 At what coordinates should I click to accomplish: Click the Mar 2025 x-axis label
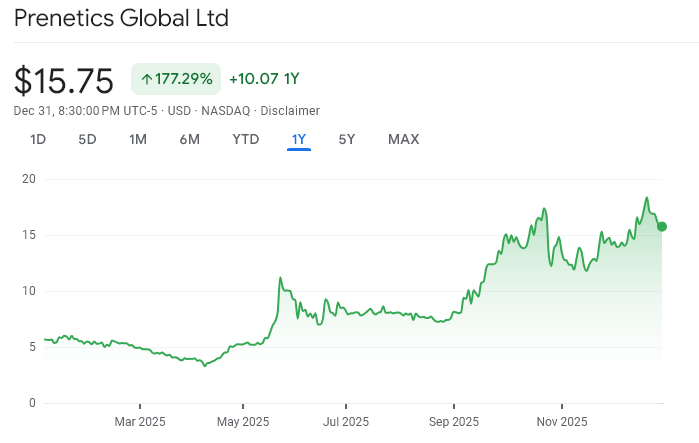coord(139,422)
